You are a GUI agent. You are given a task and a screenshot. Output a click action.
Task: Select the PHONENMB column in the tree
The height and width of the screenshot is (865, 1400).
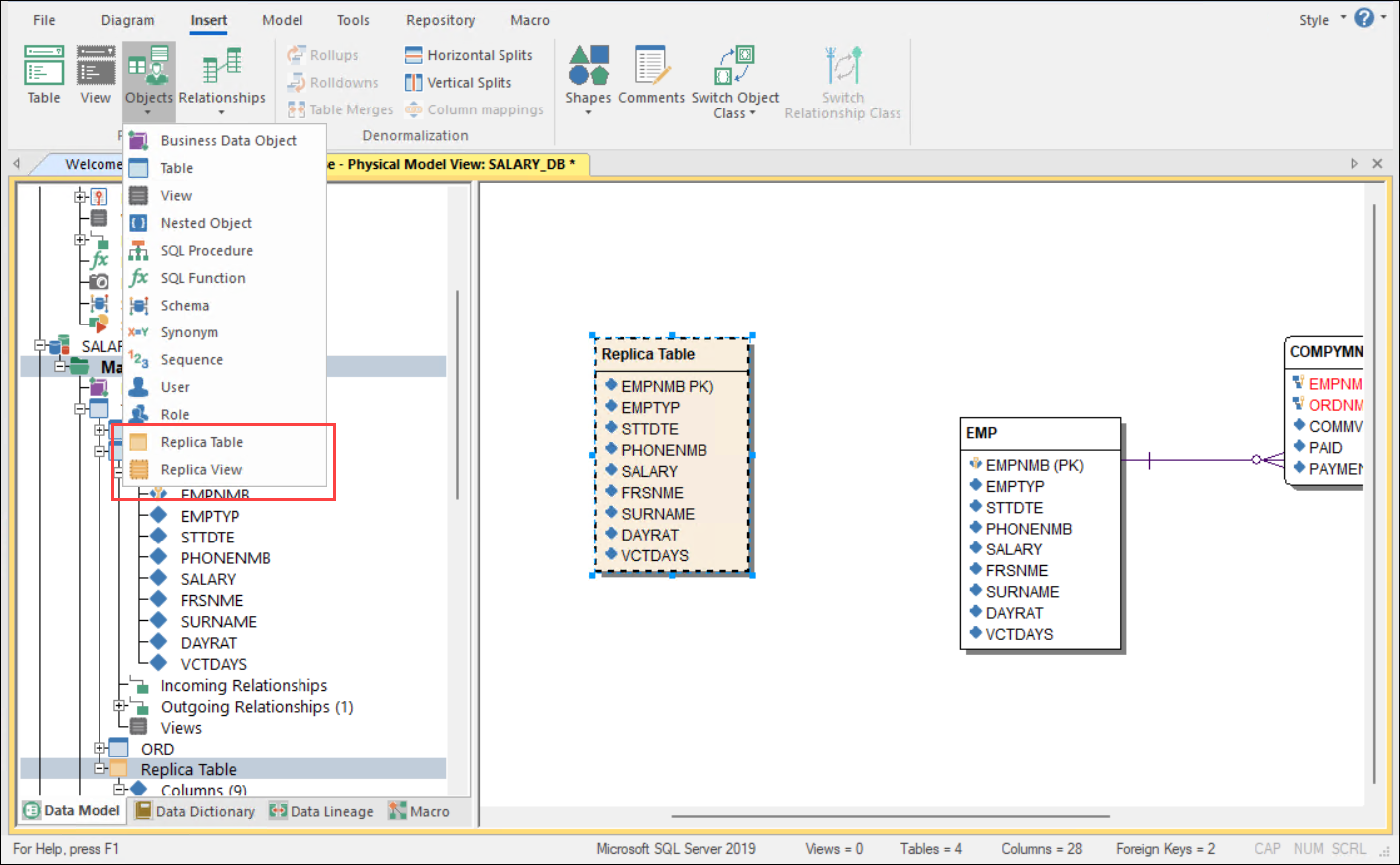click(225, 558)
